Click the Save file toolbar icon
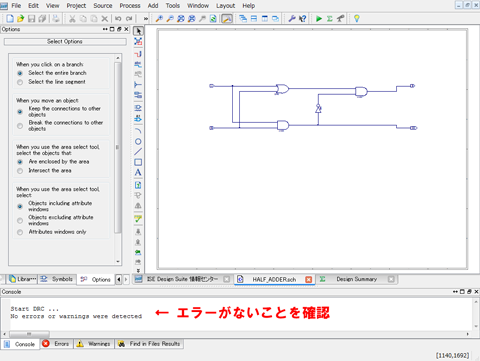 pyautogui.click(x=31, y=19)
